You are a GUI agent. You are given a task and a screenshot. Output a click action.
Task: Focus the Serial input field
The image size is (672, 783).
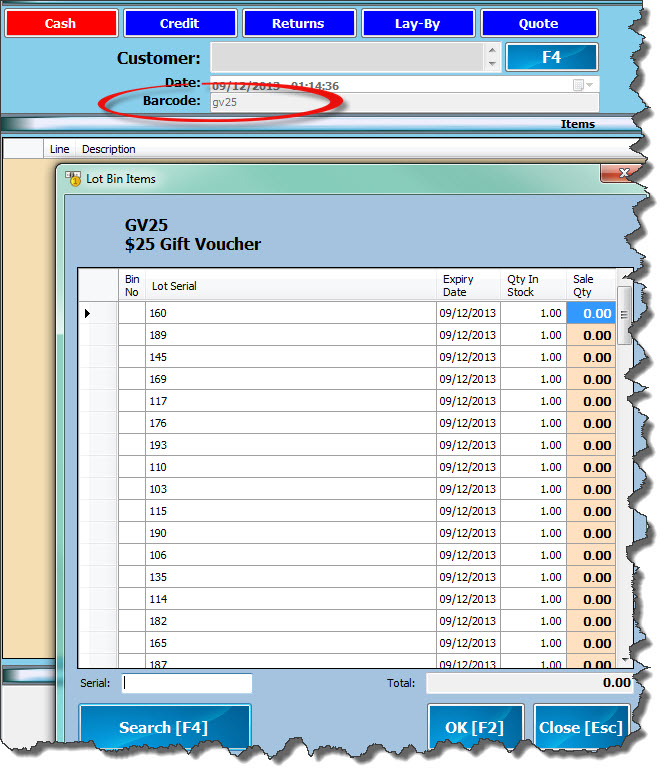pos(187,683)
